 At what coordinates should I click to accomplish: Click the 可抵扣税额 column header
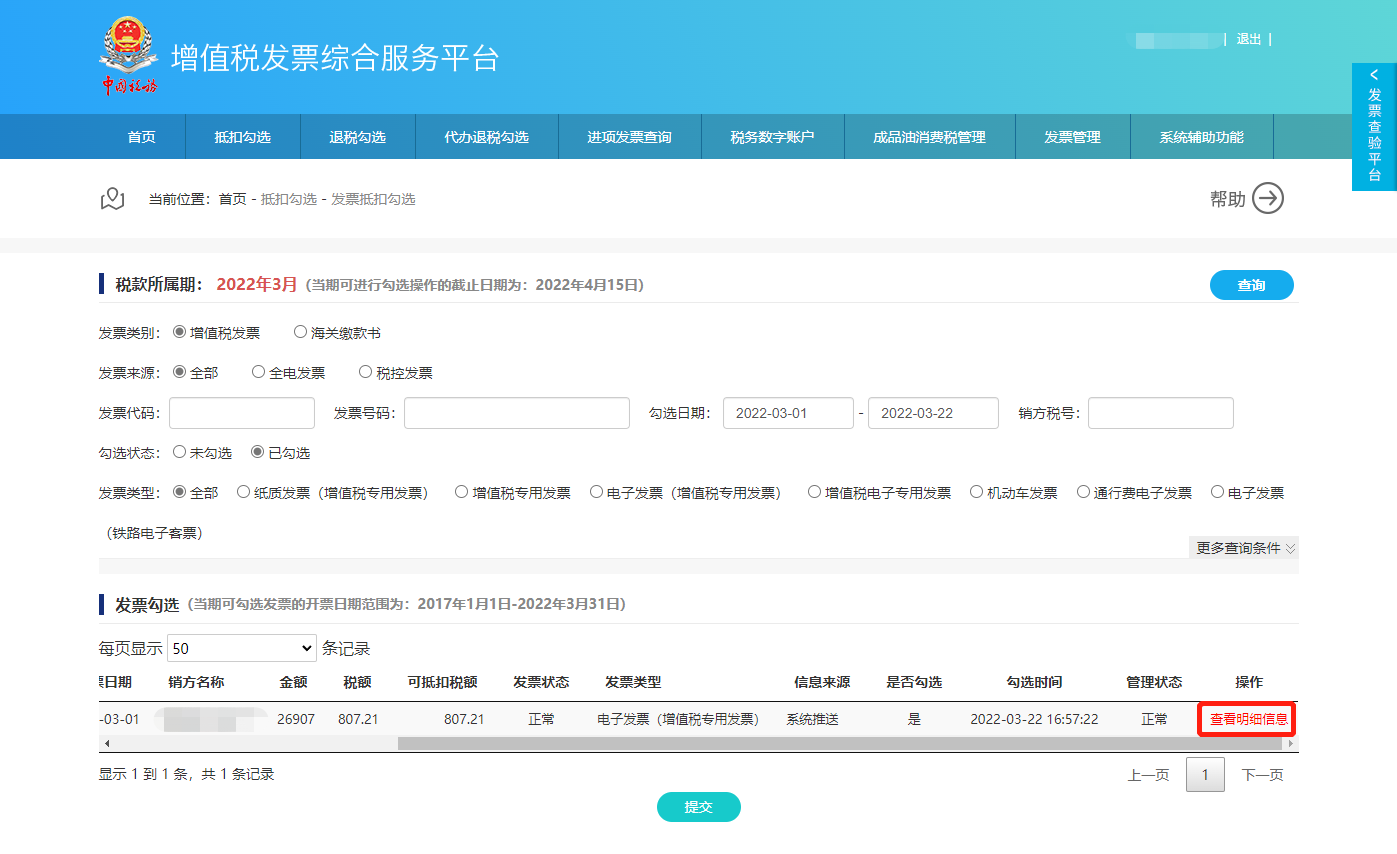[x=443, y=682]
